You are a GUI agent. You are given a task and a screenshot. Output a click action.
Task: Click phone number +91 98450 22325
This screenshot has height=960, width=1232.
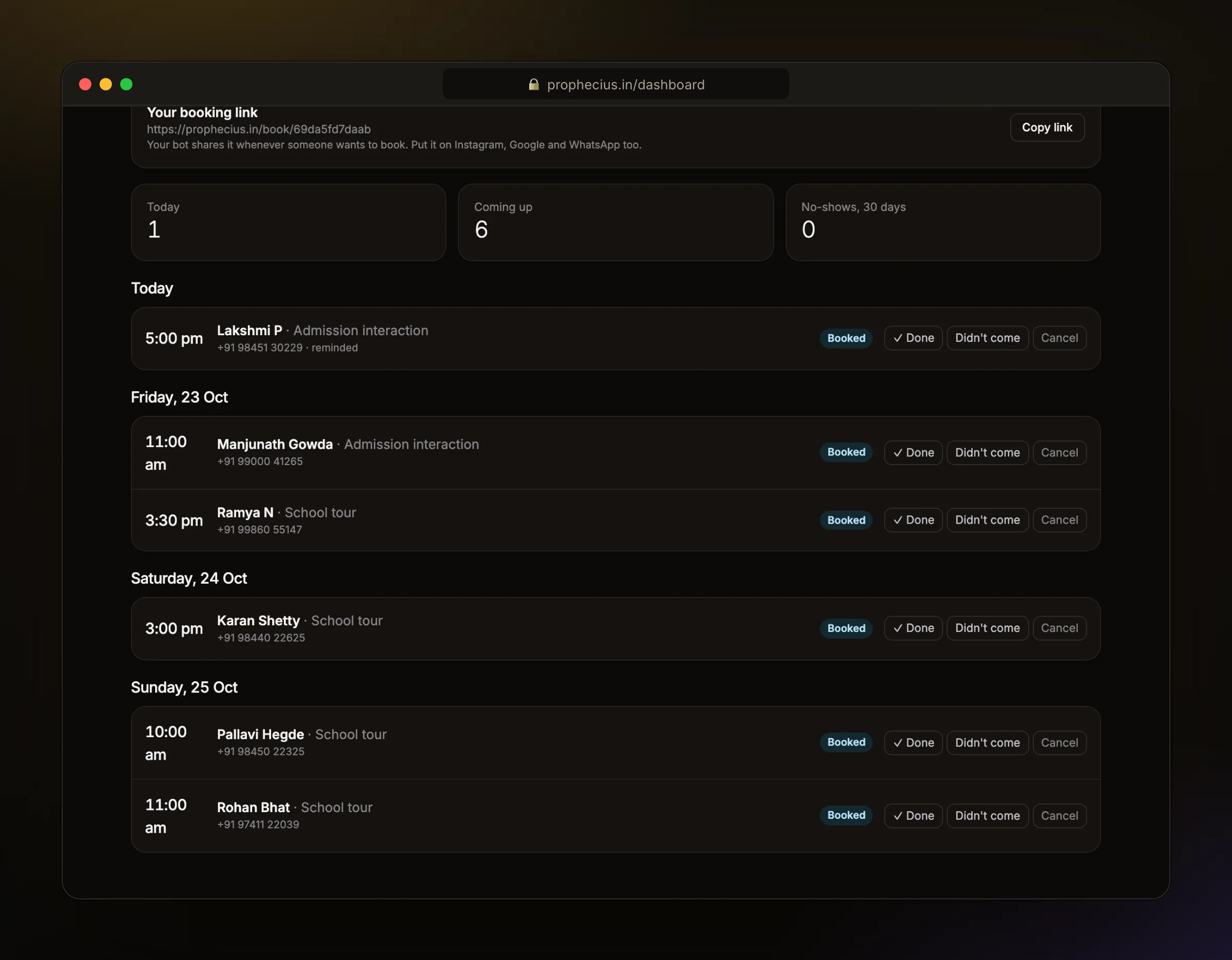[261, 751]
